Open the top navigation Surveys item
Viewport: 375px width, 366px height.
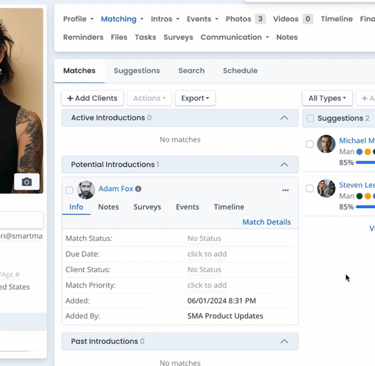pos(178,37)
